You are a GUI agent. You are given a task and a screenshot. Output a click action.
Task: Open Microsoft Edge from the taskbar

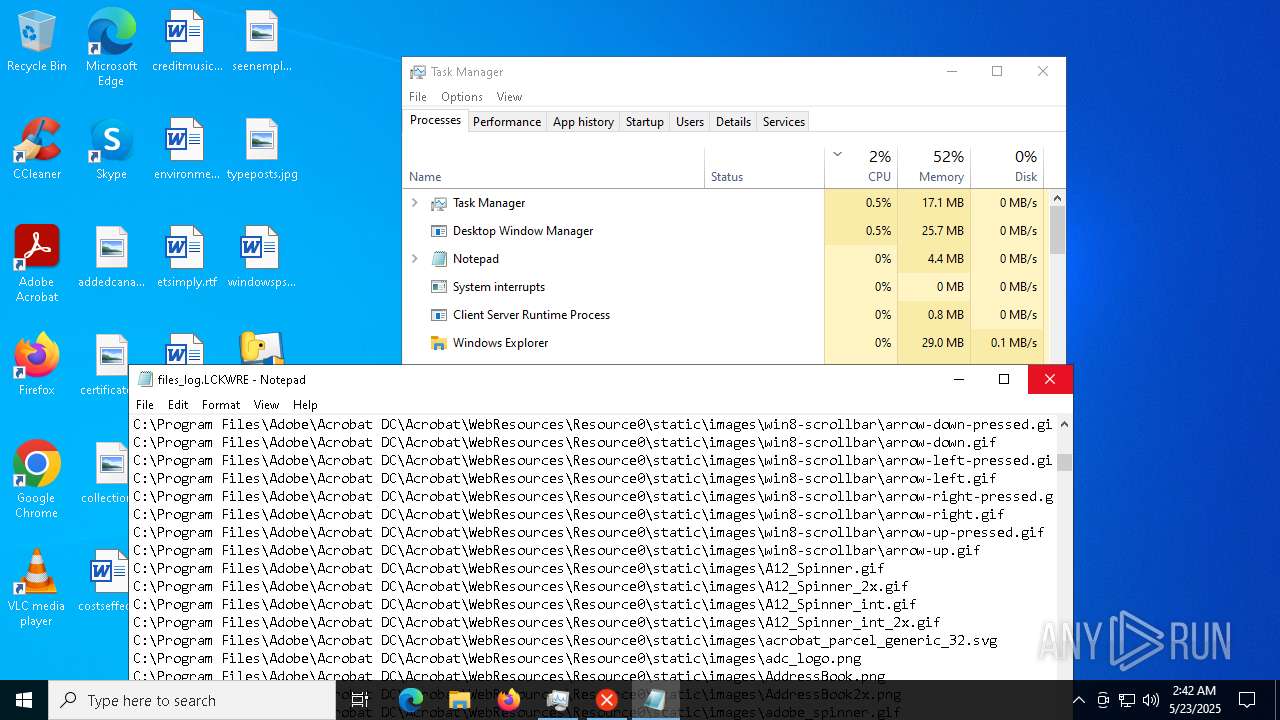click(411, 700)
